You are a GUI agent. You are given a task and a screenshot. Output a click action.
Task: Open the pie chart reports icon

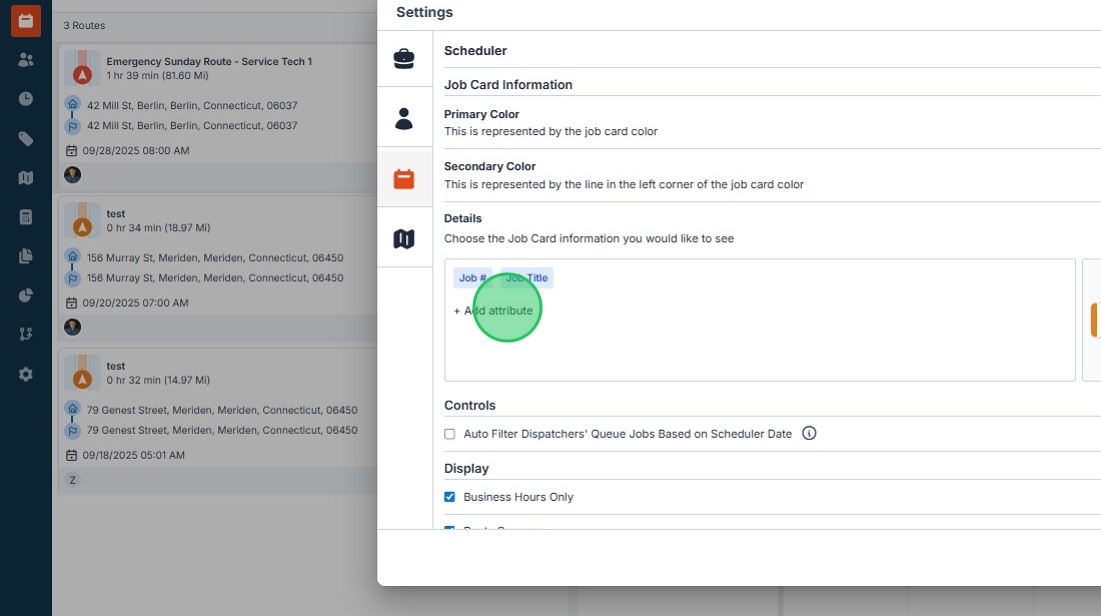pos(26,295)
